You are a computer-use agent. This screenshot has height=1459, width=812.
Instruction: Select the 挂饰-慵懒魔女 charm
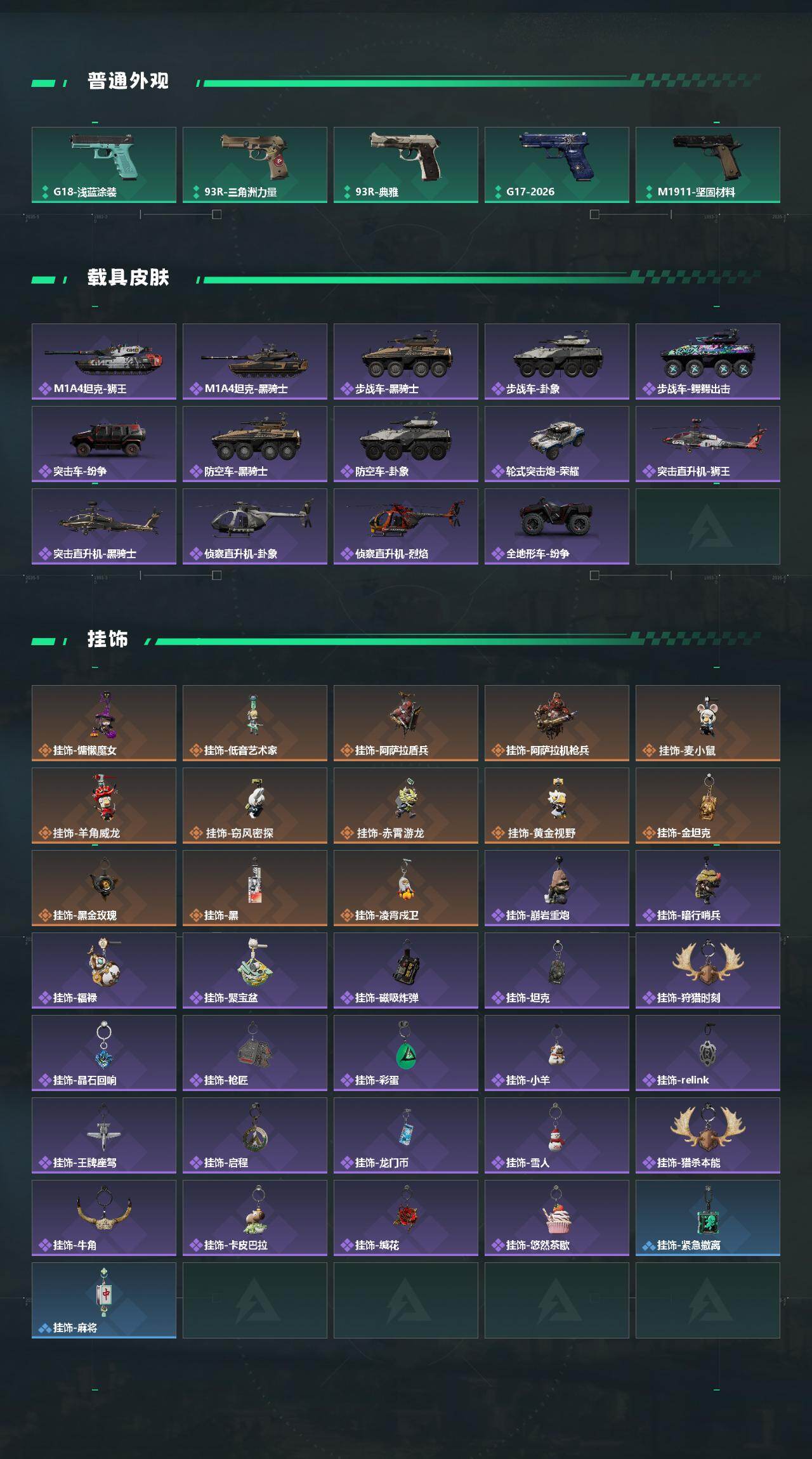[104, 723]
